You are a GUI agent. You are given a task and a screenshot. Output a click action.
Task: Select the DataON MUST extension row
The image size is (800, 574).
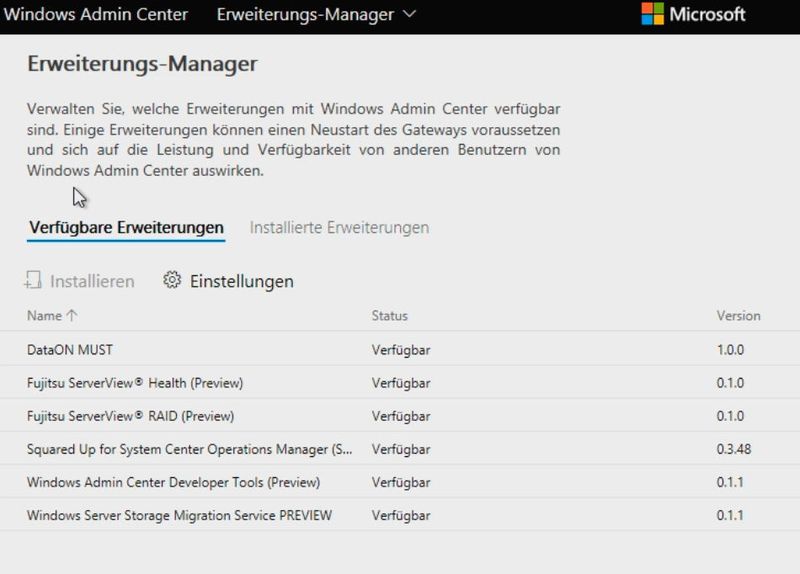click(x=400, y=349)
